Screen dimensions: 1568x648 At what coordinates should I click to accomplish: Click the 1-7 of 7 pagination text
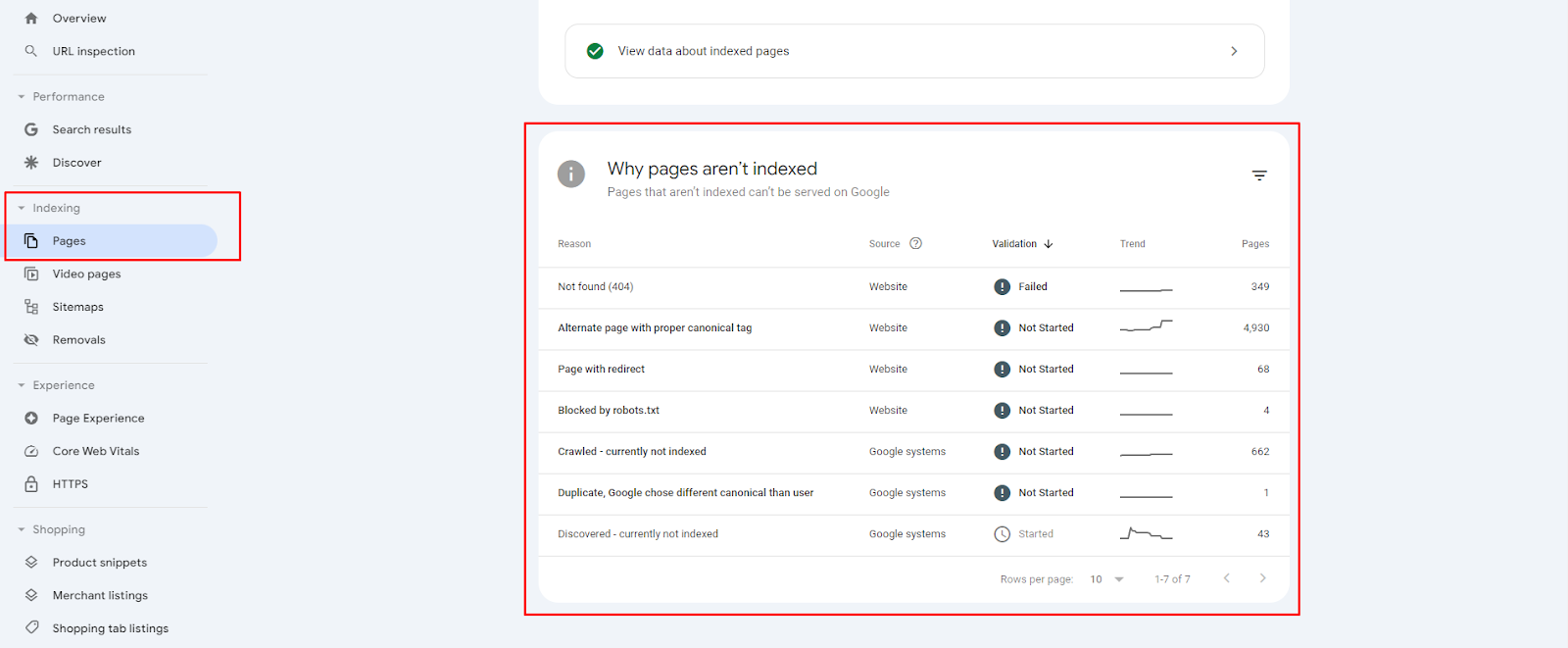pos(1172,579)
